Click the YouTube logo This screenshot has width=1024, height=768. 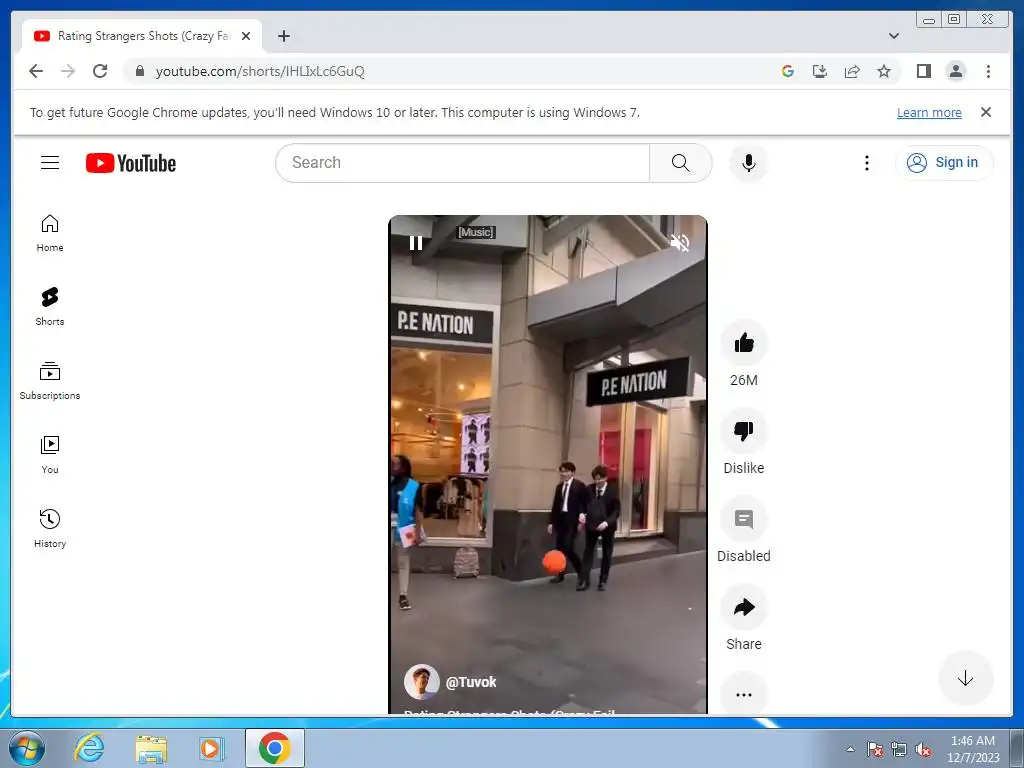[x=131, y=163]
